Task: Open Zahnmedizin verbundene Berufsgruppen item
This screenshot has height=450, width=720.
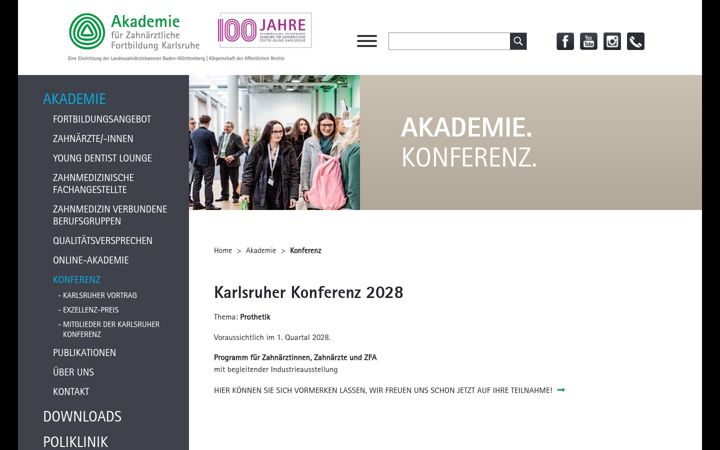Action: (110, 215)
